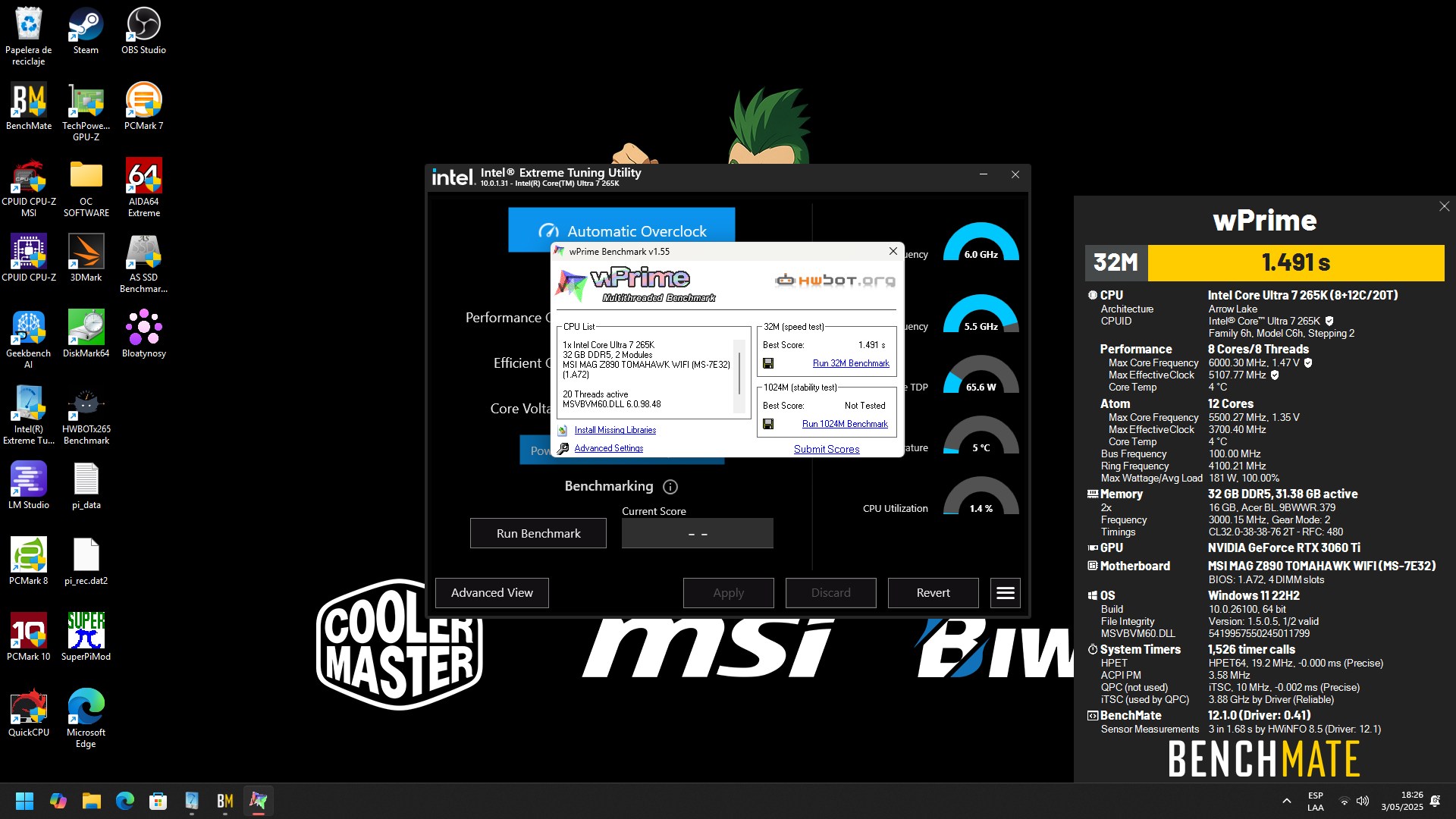This screenshot has height=819, width=1456.
Task: Click Benchmarking info icon in XTU
Action: pos(670,487)
